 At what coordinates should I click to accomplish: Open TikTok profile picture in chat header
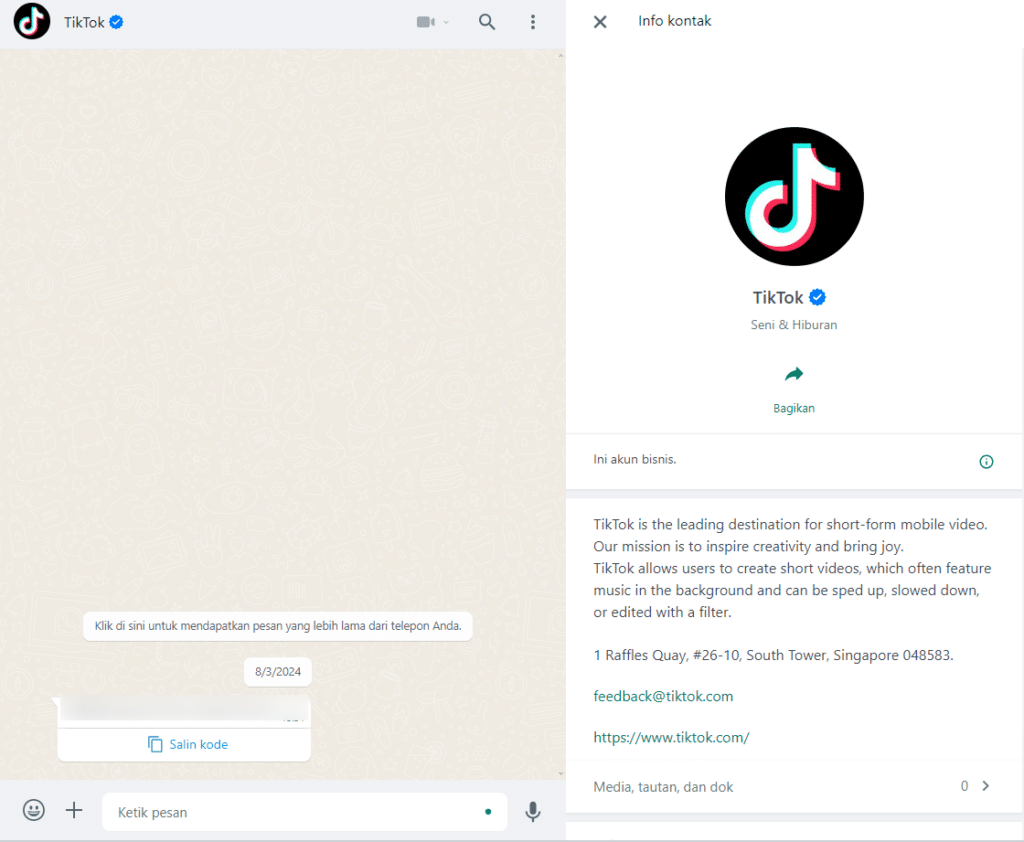point(32,22)
